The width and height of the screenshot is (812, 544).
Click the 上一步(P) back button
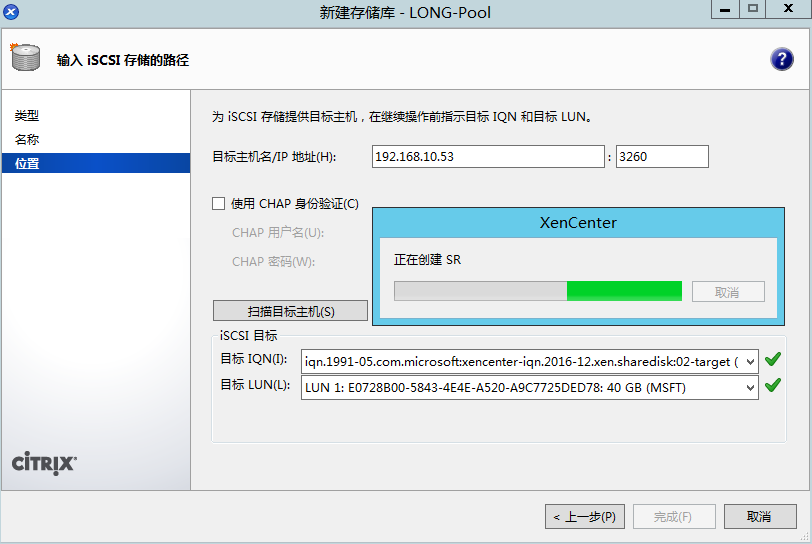pyautogui.click(x=585, y=517)
